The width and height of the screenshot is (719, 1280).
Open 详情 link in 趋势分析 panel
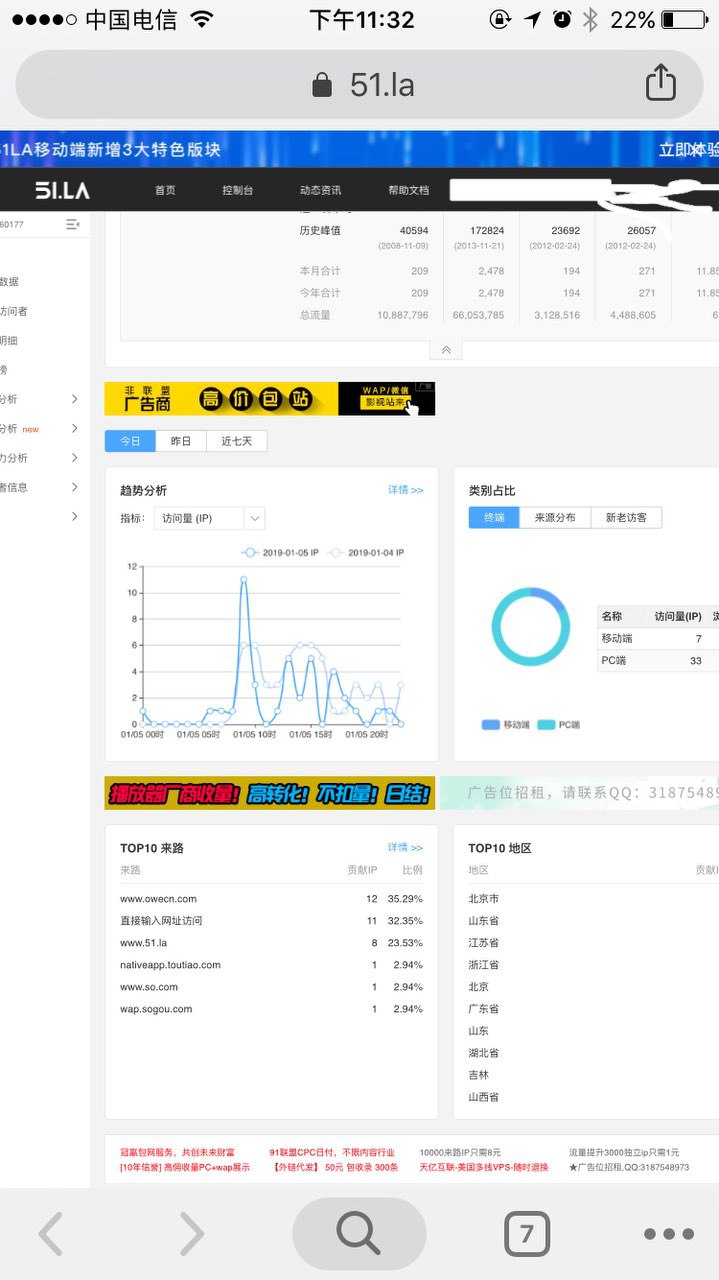coord(405,490)
